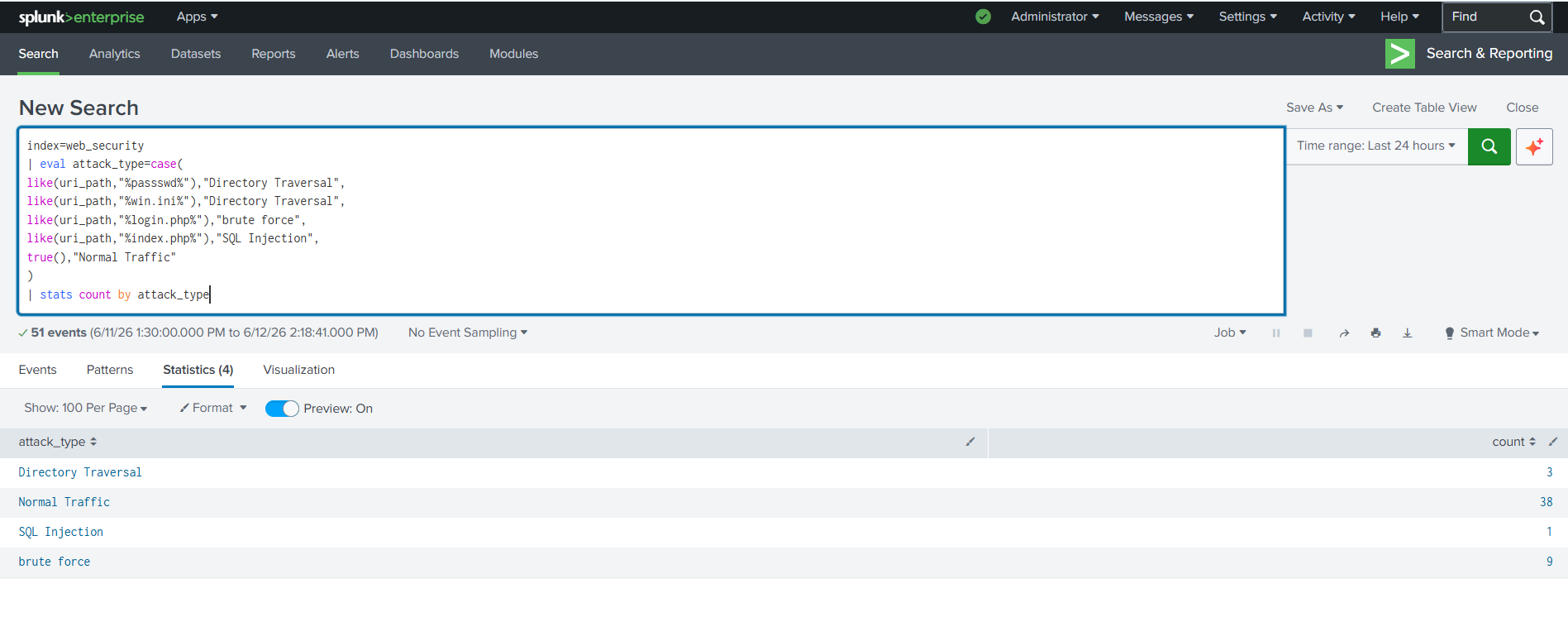Open the Save As dropdown
The width and height of the screenshot is (1568, 622).
1314,108
